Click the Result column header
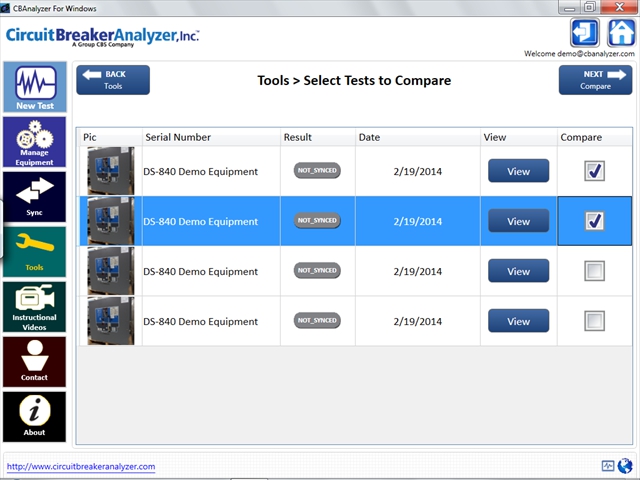 (318, 137)
